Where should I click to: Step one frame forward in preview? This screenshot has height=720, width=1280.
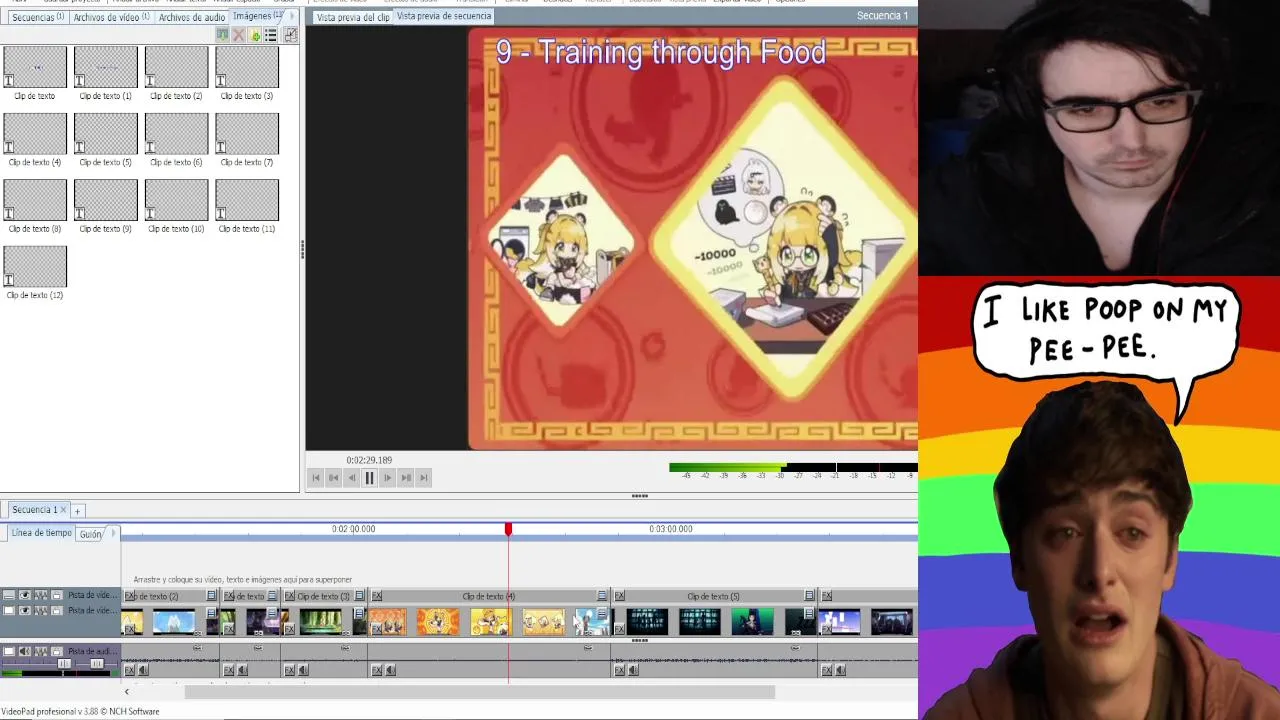[387, 478]
